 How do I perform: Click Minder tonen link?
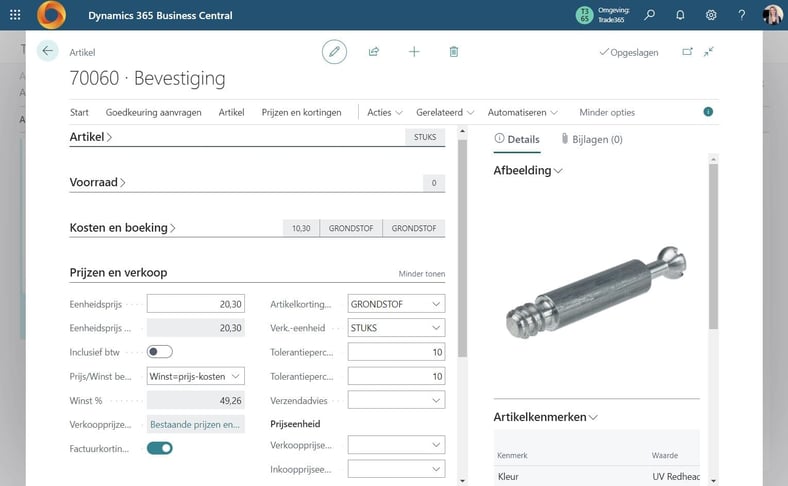click(422, 273)
